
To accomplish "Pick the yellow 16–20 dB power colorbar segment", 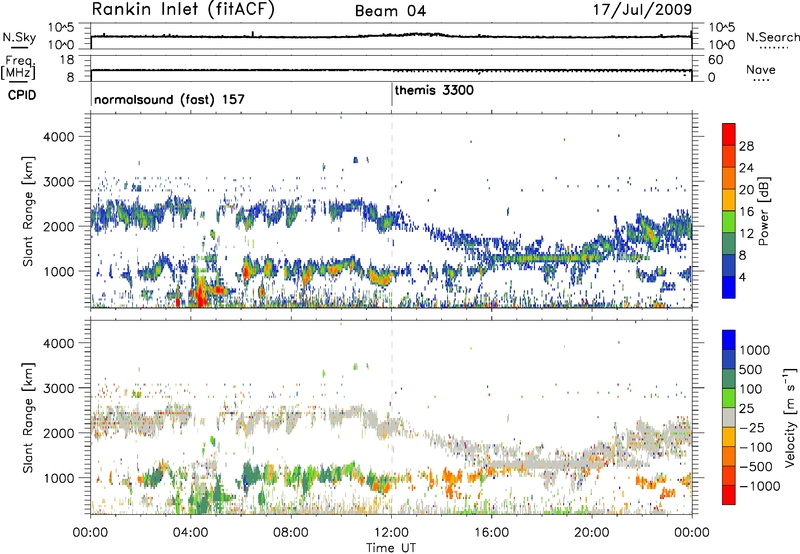I will pos(729,200).
